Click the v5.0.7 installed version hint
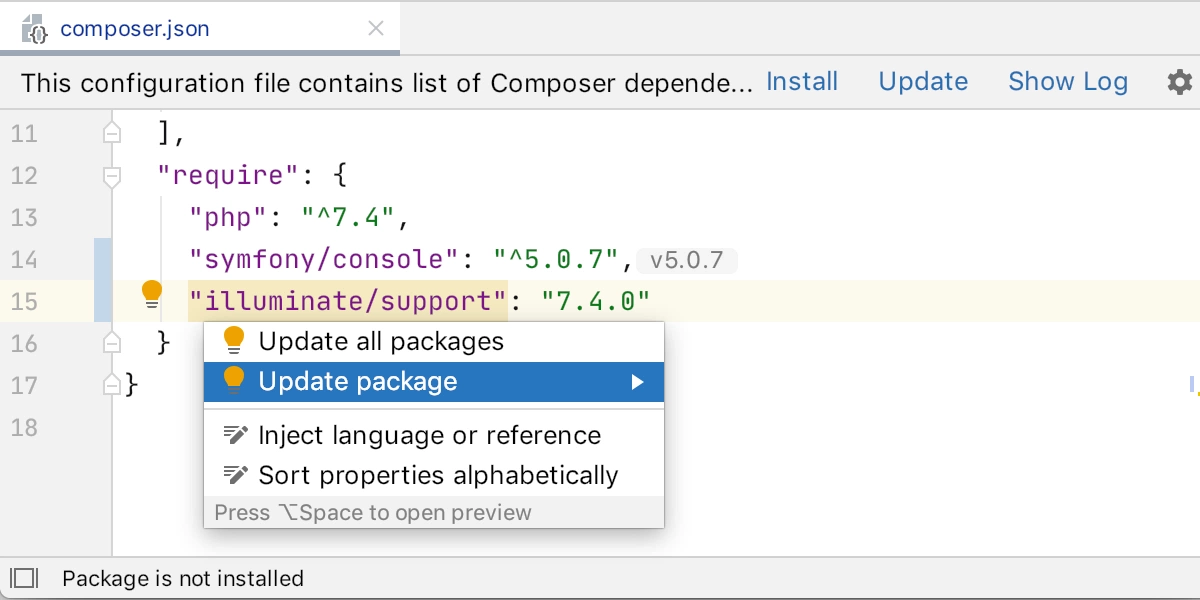Viewport: 1200px width, 600px height. tap(686, 261)
